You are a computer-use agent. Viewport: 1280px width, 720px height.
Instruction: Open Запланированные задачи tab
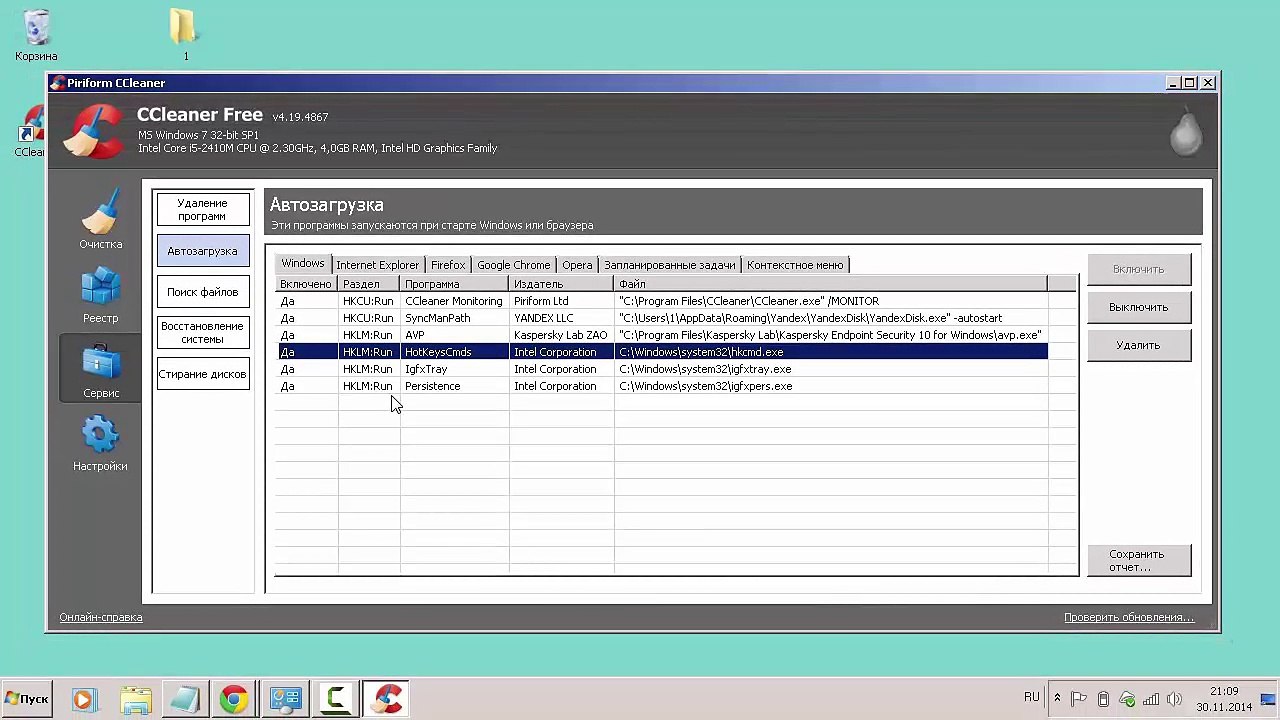[669, 265]
